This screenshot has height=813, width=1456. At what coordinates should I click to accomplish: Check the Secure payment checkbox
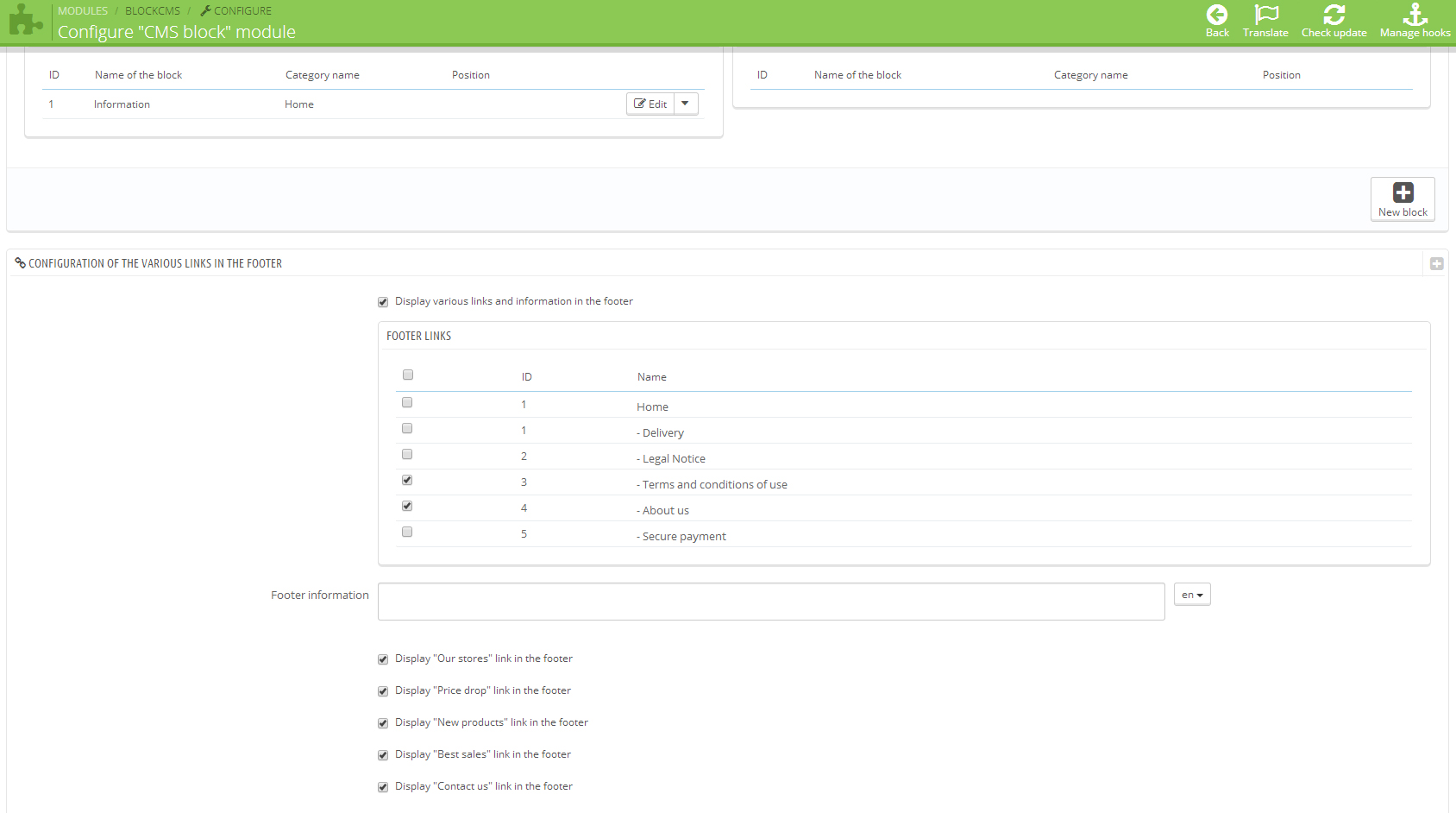click(407, 533)
